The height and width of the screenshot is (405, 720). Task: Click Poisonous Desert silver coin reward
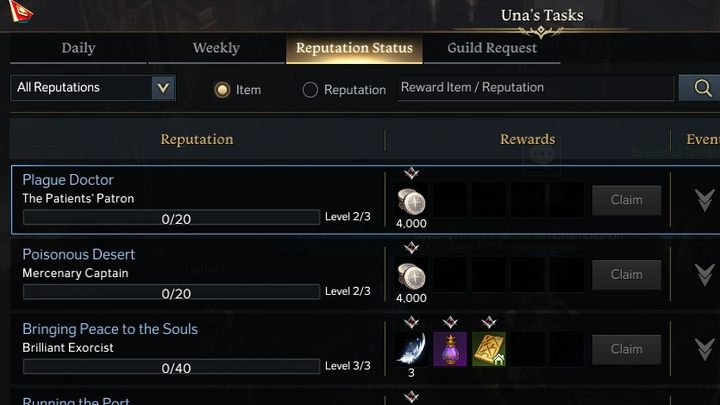point(411,276)
